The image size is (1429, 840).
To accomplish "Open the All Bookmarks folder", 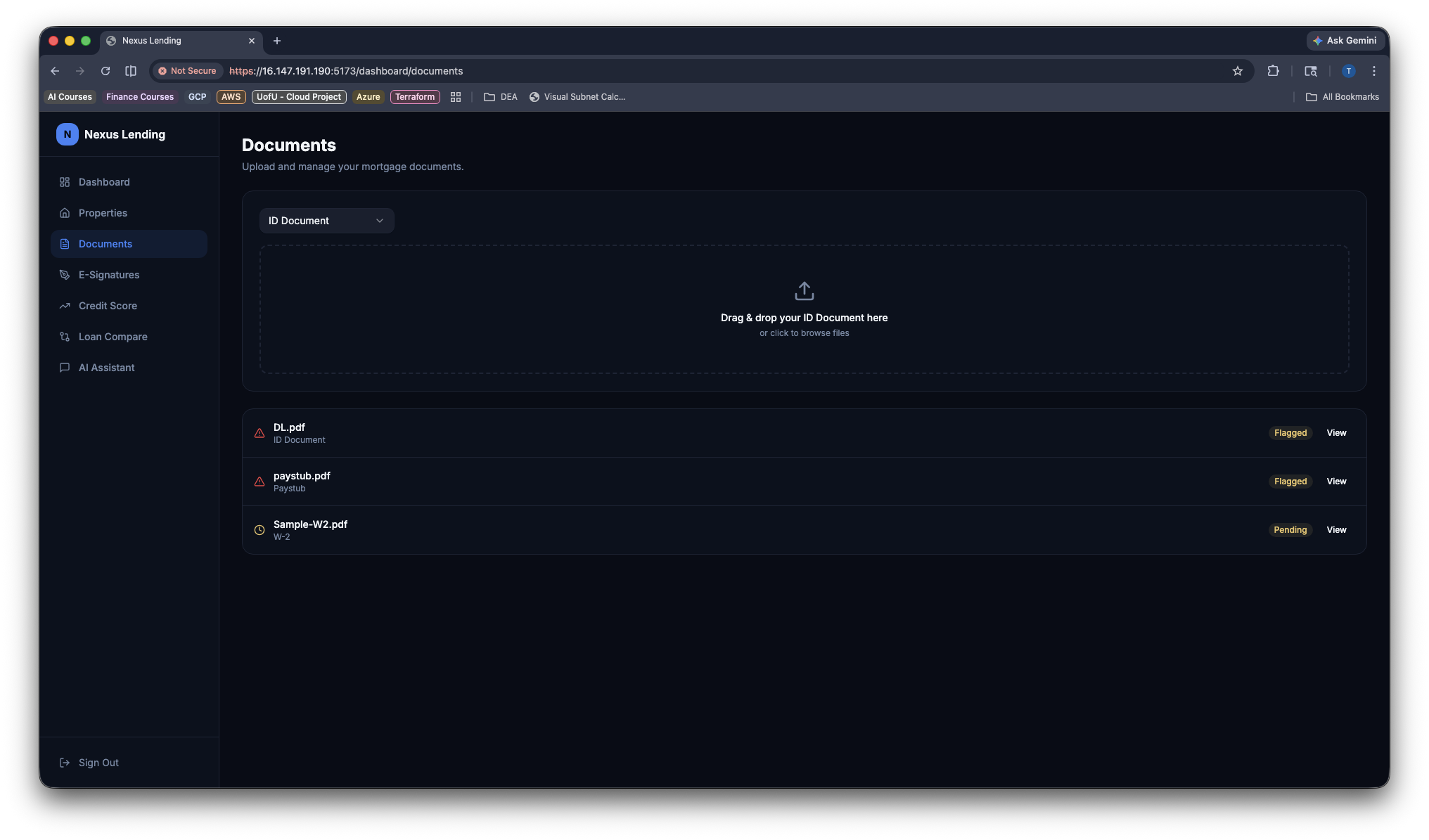I will coord(1343,97).
